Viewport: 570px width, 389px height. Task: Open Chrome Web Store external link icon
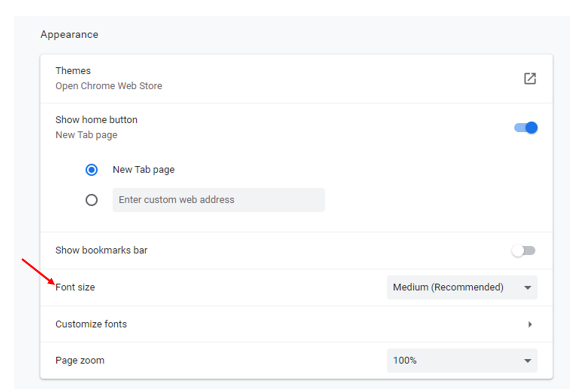click(x=530, y=79)
